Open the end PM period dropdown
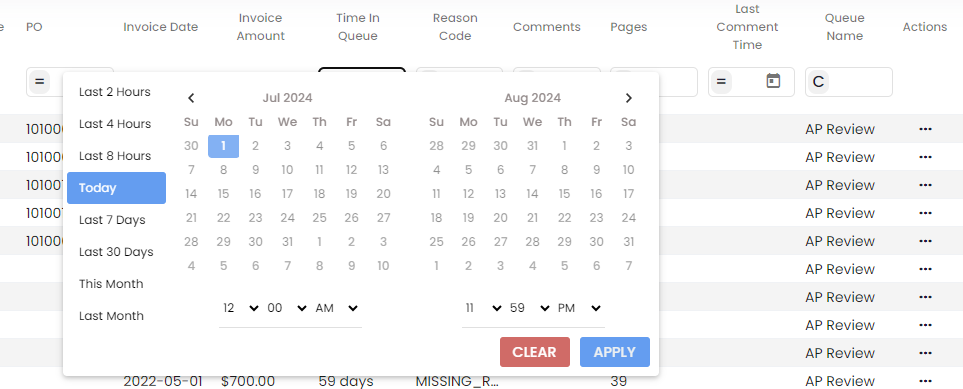The height and width of the screenshot is (389, 963). [579, 308]
